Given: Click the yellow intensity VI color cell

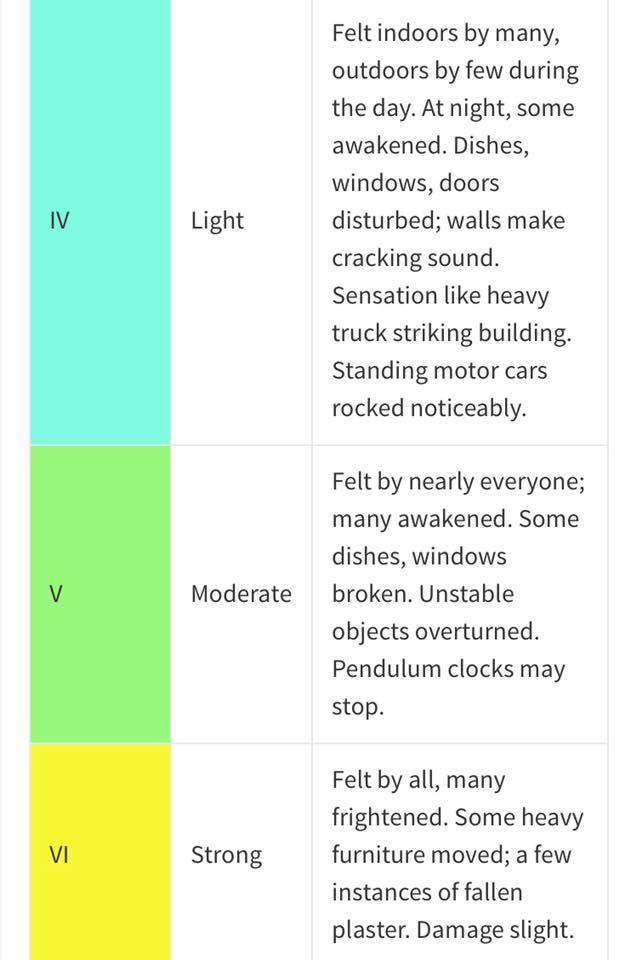Looking at the screenshot, I should pyautogui.click(x=100, y=852).
